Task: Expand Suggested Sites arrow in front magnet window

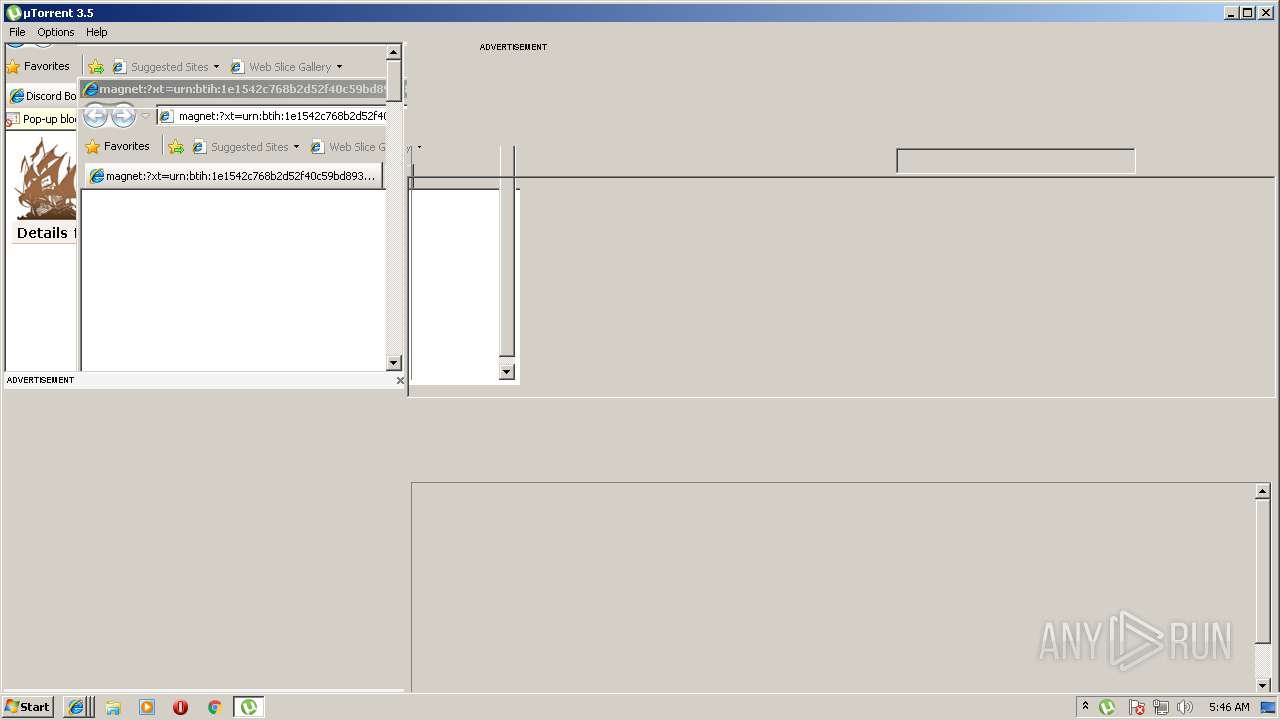Action: [296, 147]
